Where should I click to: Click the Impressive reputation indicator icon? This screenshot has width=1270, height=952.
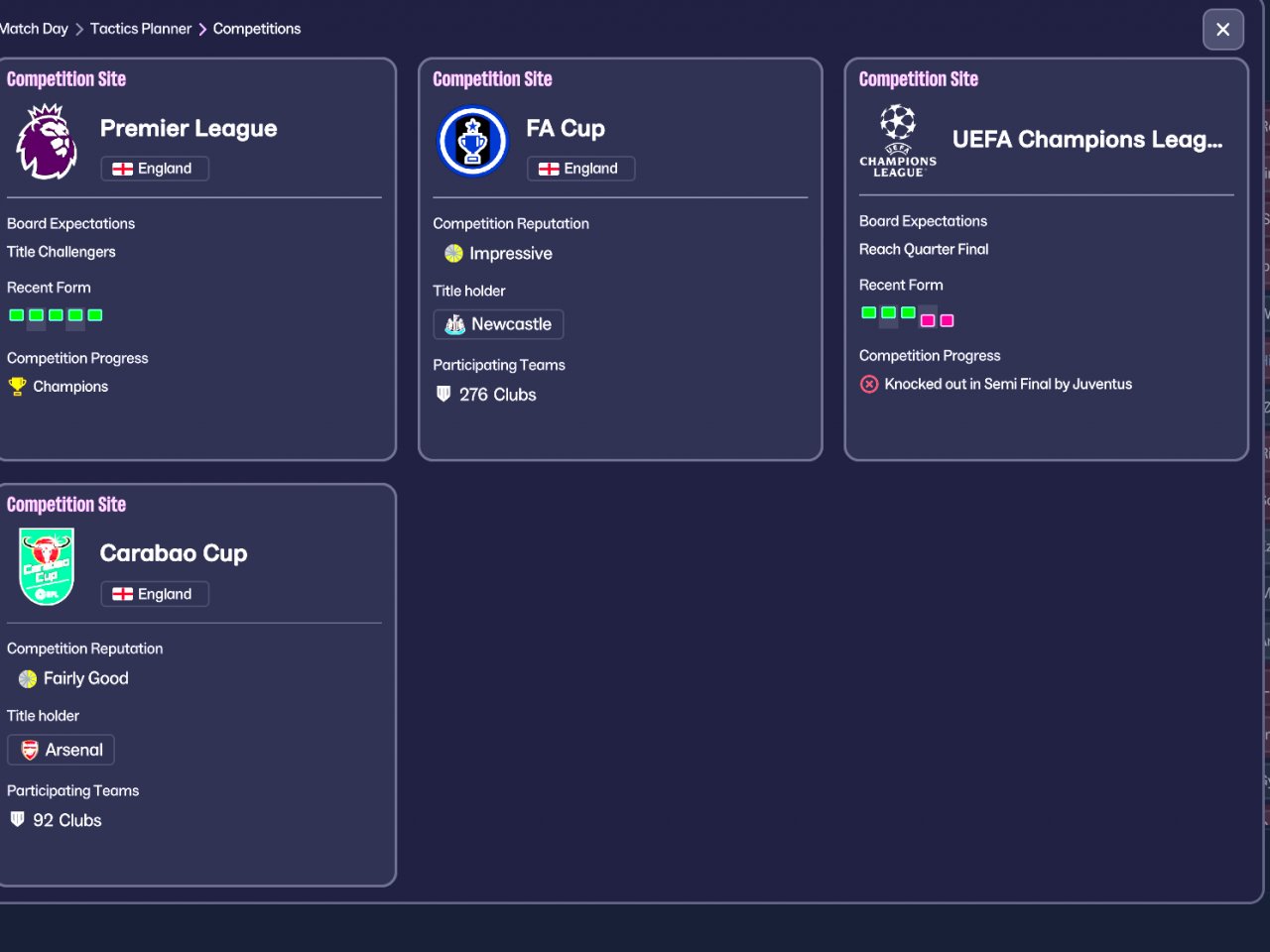tap(453, 253)
